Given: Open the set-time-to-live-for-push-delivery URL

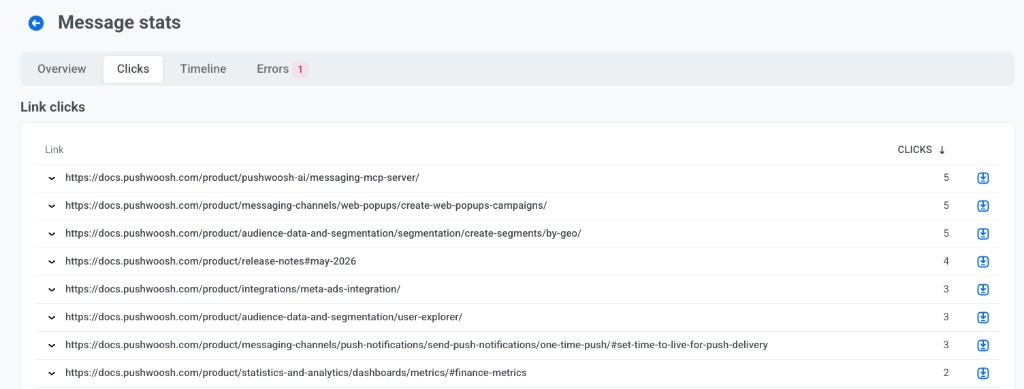Looking at the screenshot, I should [416, 345].
